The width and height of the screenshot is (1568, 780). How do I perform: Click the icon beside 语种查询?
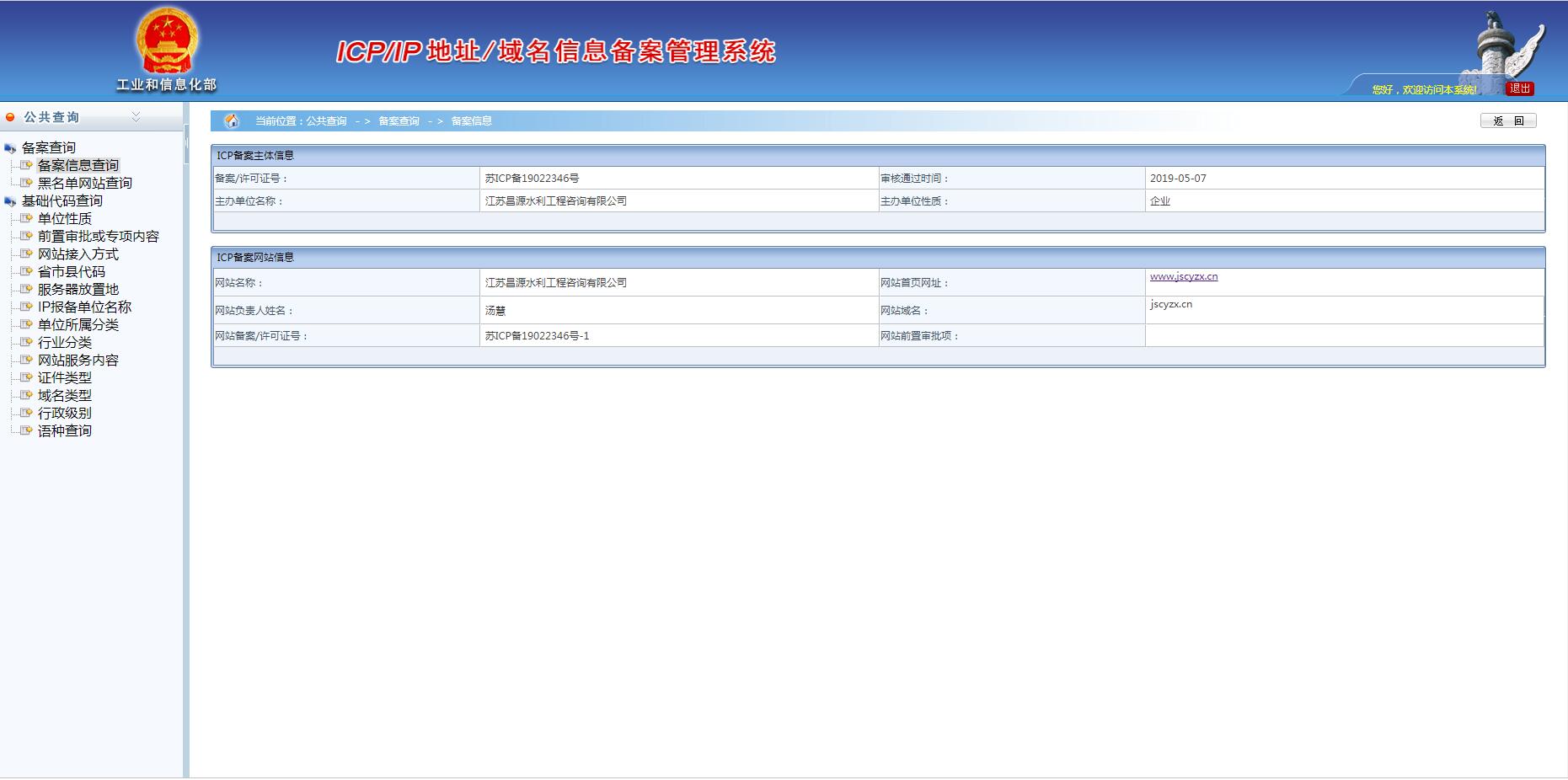[26, 431]
